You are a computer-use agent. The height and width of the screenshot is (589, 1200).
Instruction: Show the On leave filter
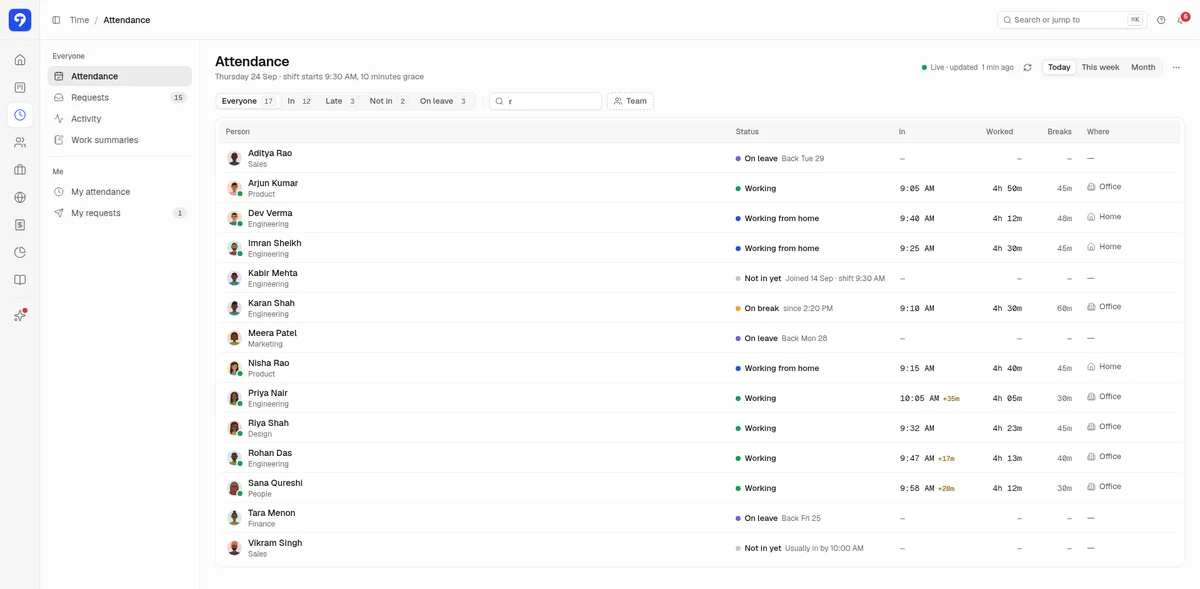click(x=443, y=101)
